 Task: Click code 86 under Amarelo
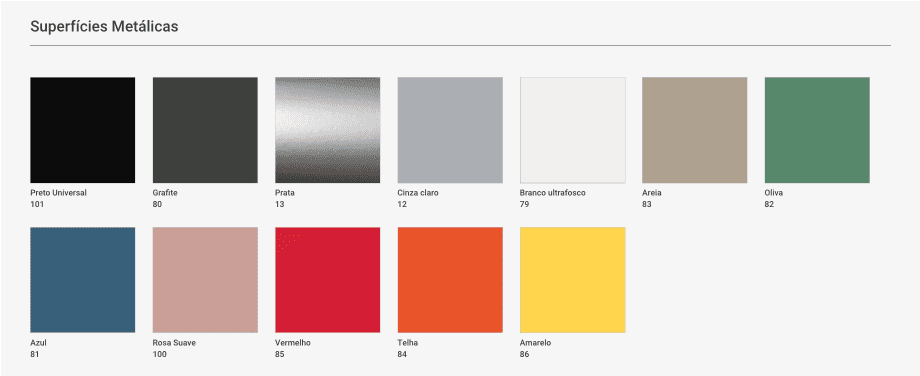(x=525, y=354)
